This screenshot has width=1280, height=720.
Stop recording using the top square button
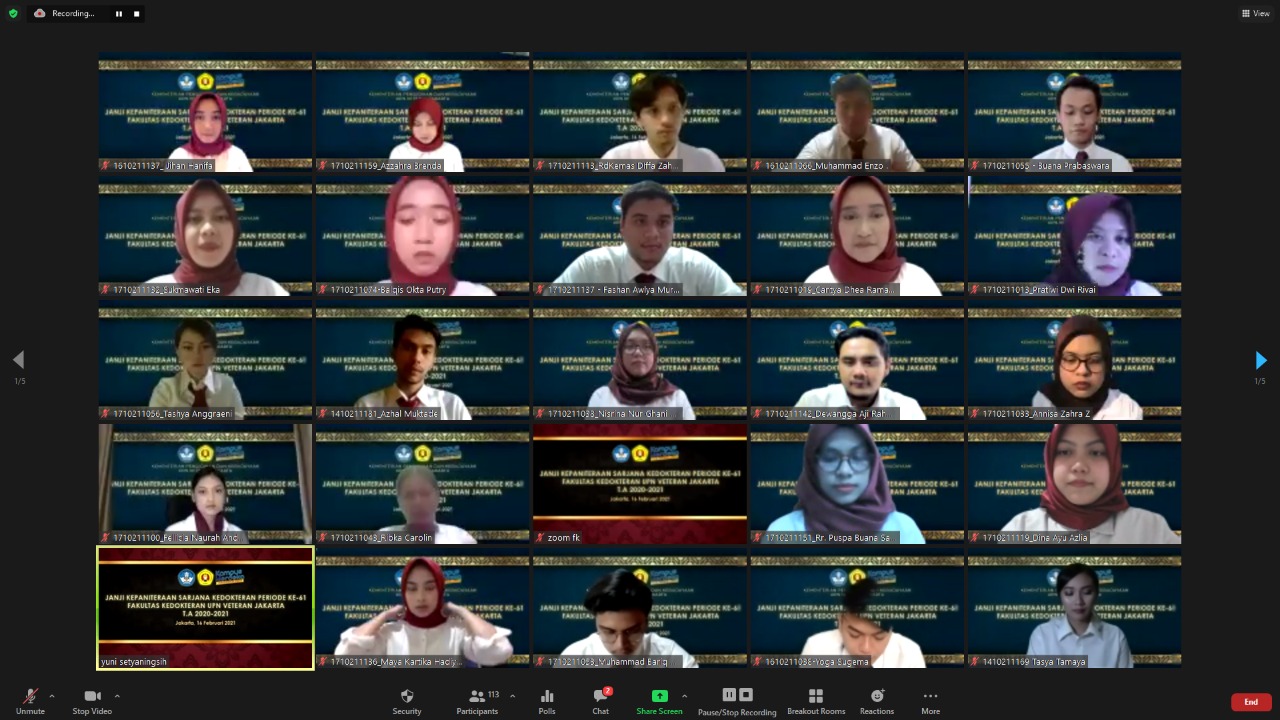(x=137, y=14)
